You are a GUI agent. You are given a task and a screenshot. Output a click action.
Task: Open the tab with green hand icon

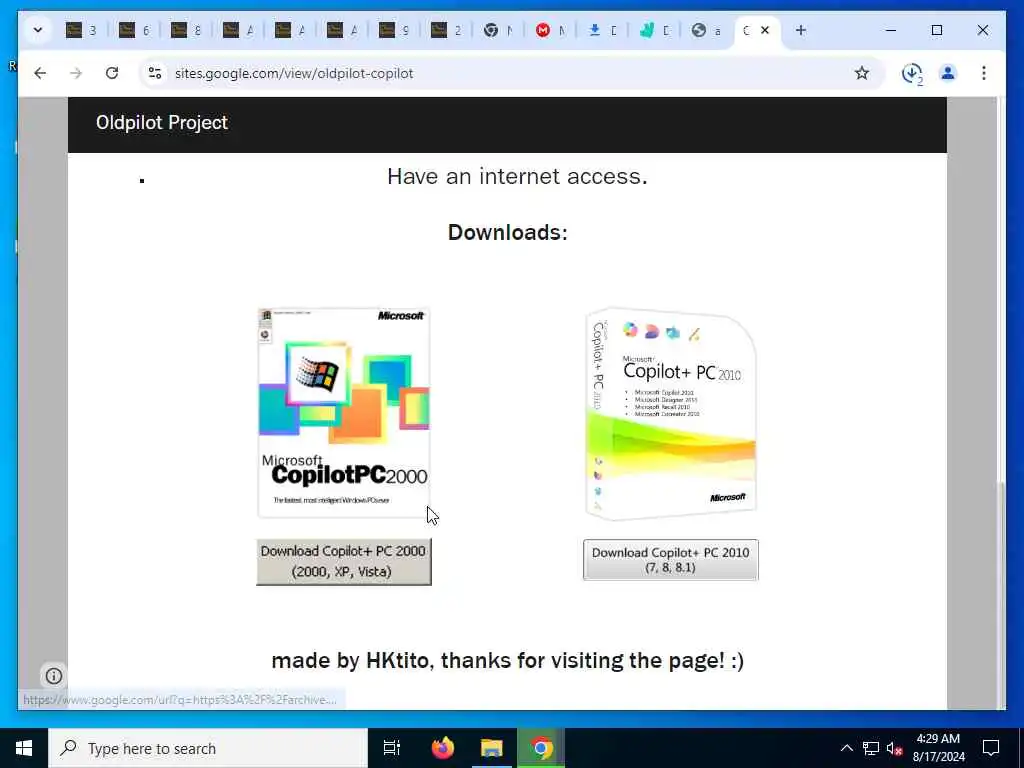pyautogui.click(x=654, y=30)
